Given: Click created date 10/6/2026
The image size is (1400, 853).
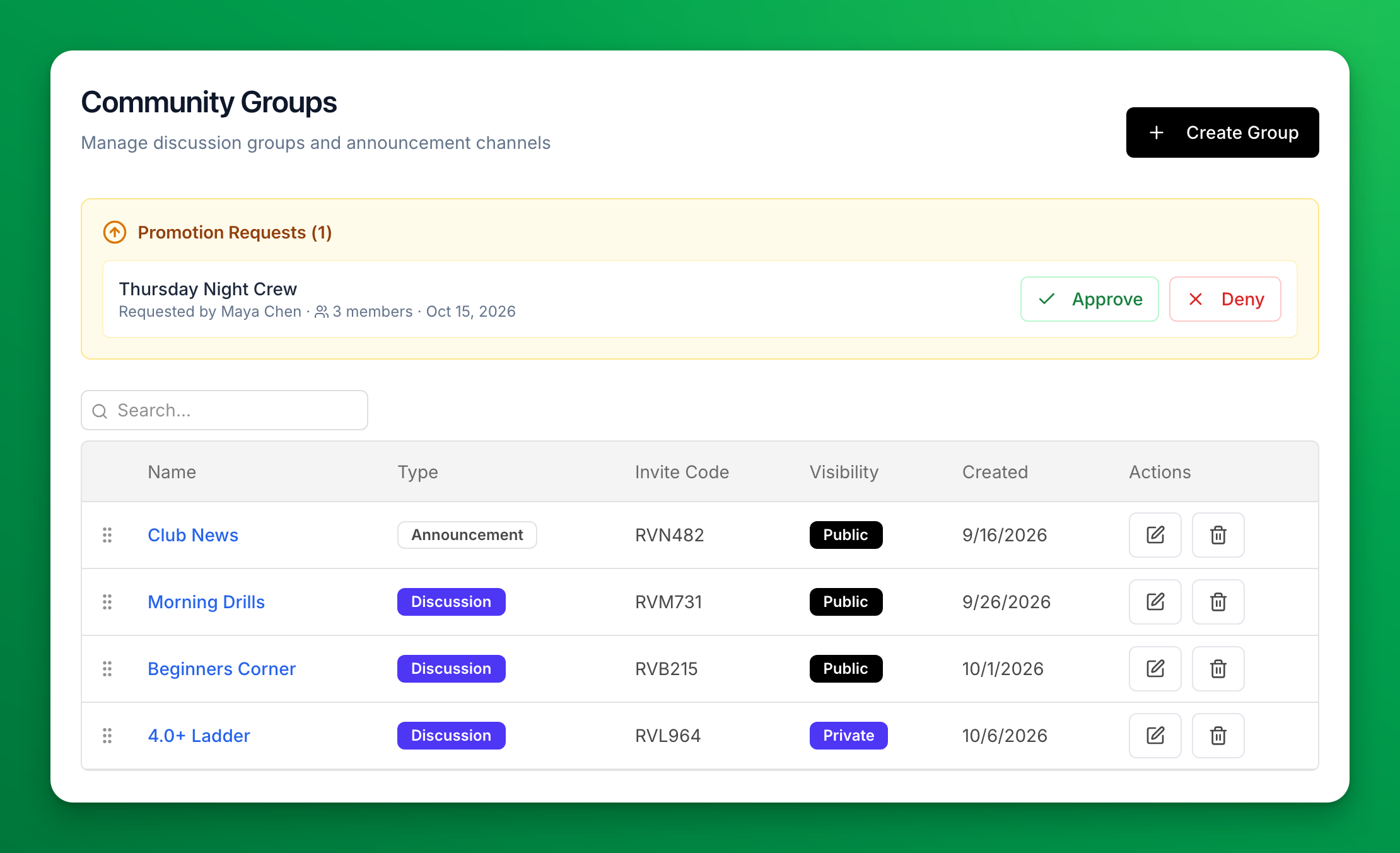Looking at the screenshot, I should [x=1005, y=736].
